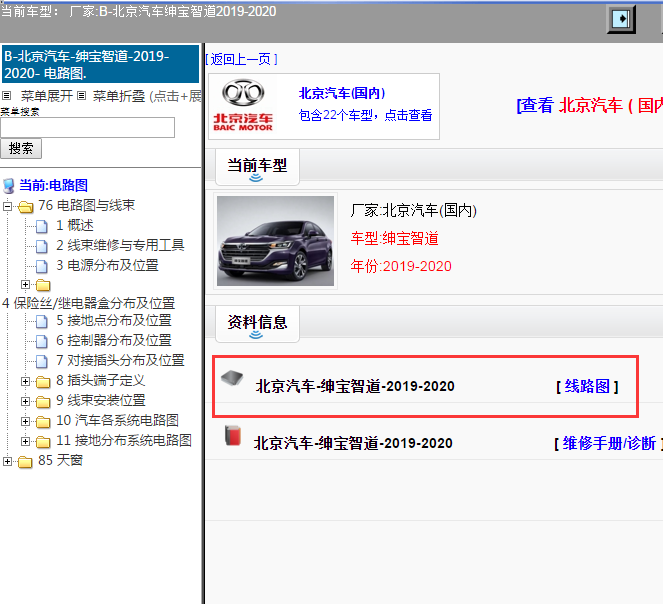The height and width of the screenshot is (604, 663).
Task: Open the 维修手册/诊断 link
Action: (x=607, y=443)
